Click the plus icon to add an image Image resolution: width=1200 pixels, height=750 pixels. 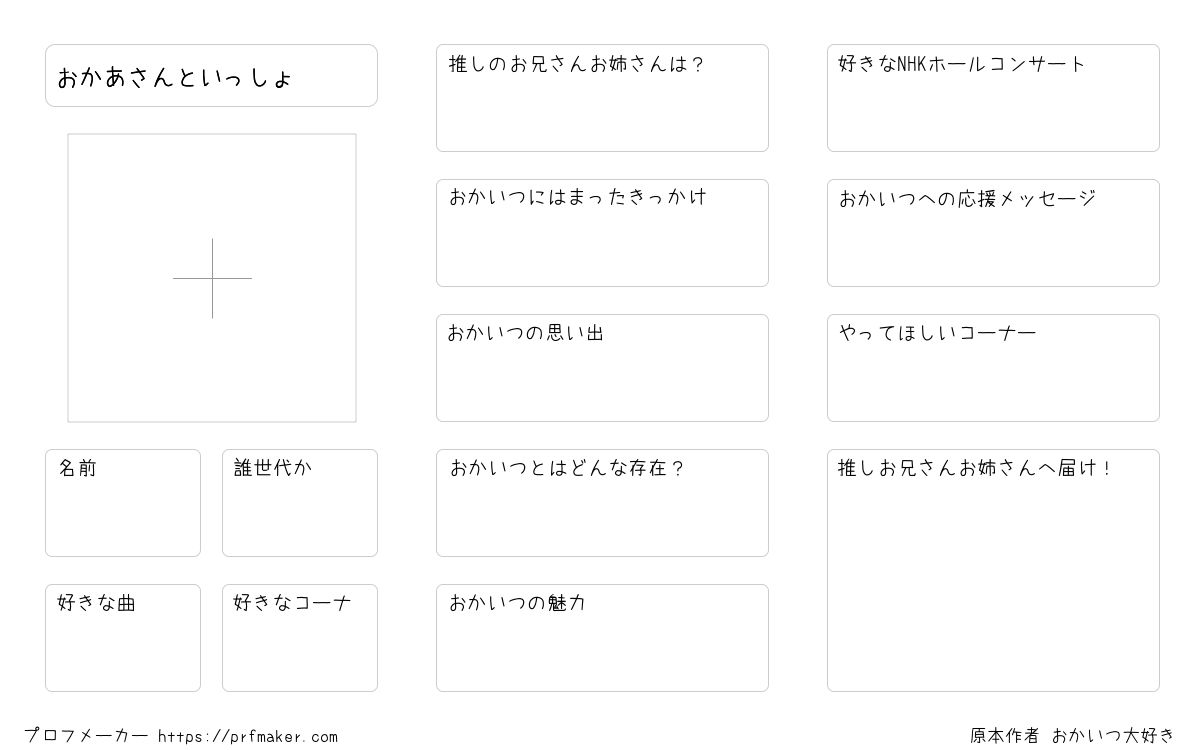212,278
